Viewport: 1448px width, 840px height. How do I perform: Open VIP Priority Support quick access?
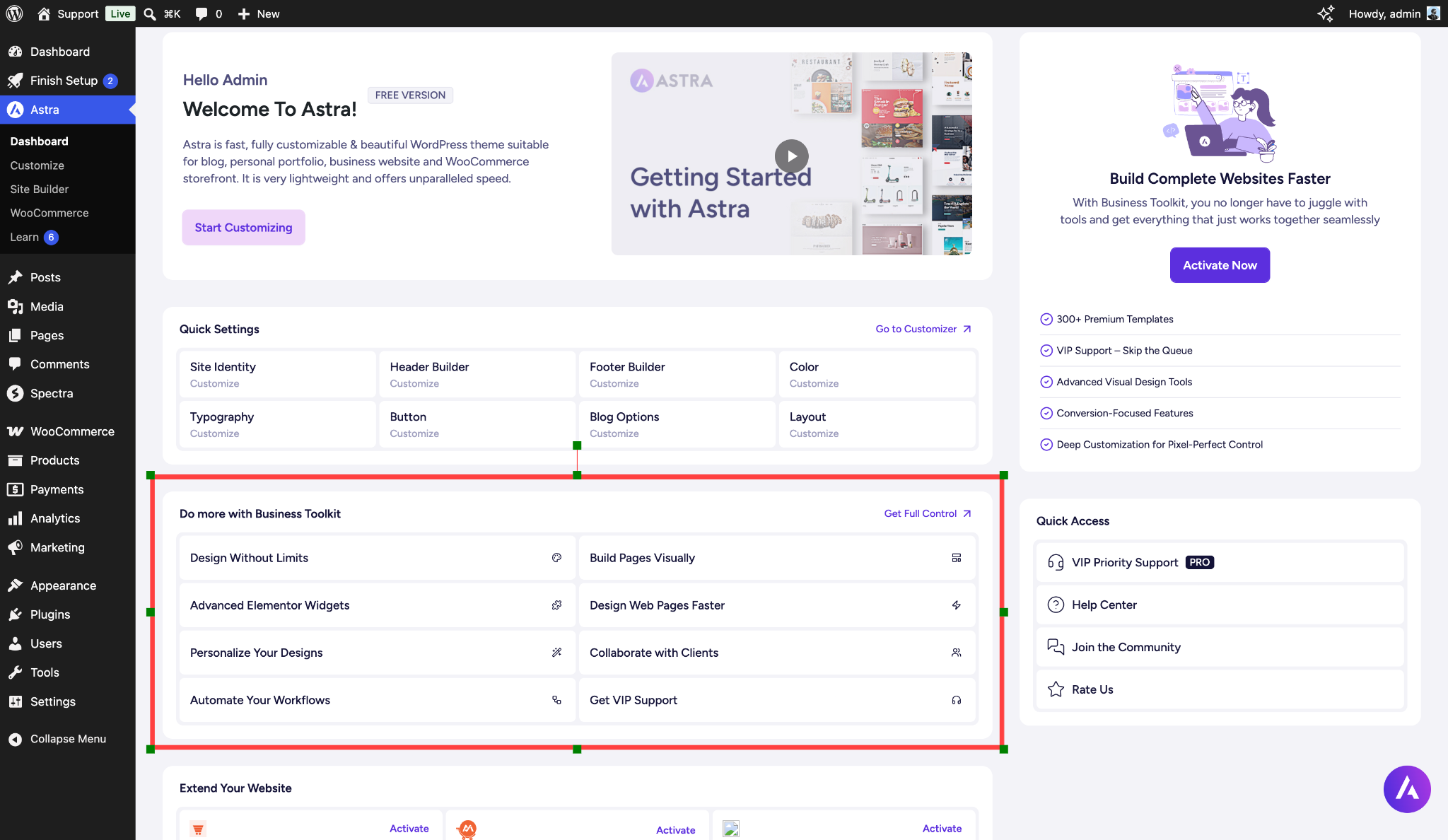coord(1220,562)
